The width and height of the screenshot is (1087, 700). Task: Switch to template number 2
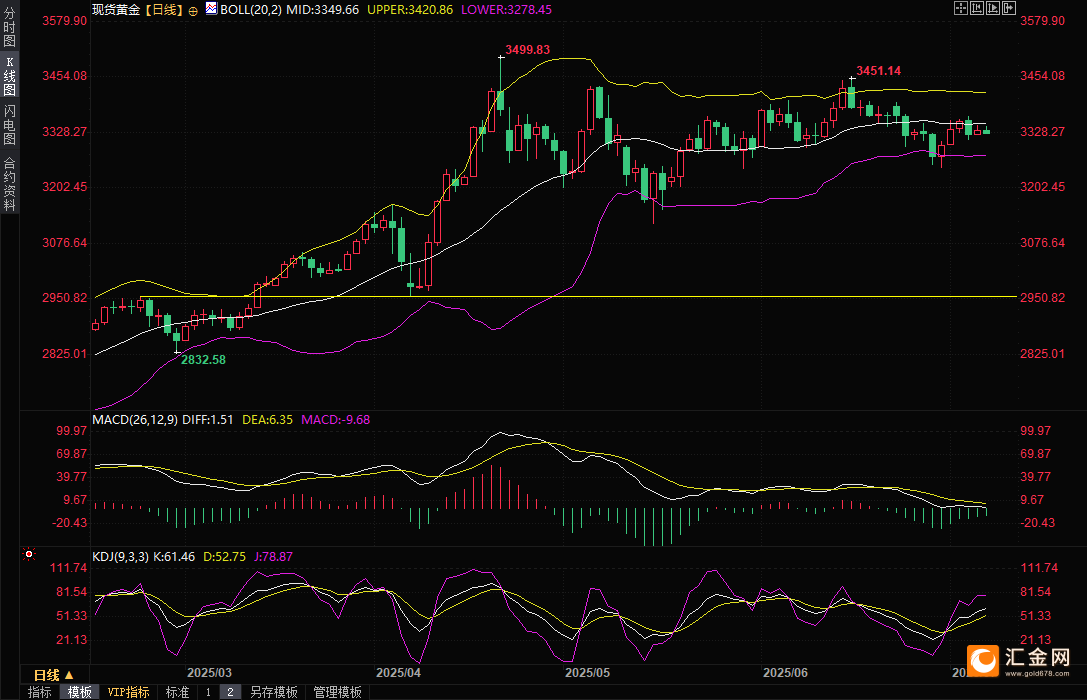click(x=230, y=692)
